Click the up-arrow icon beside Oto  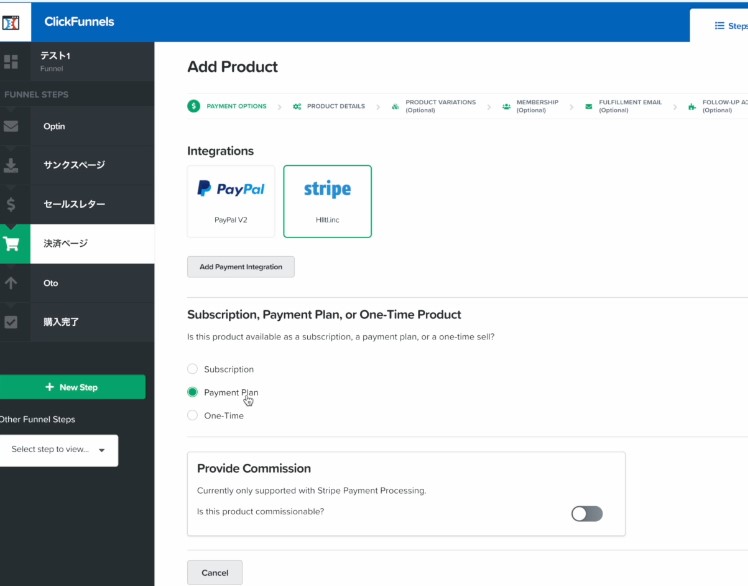[10, 283]
